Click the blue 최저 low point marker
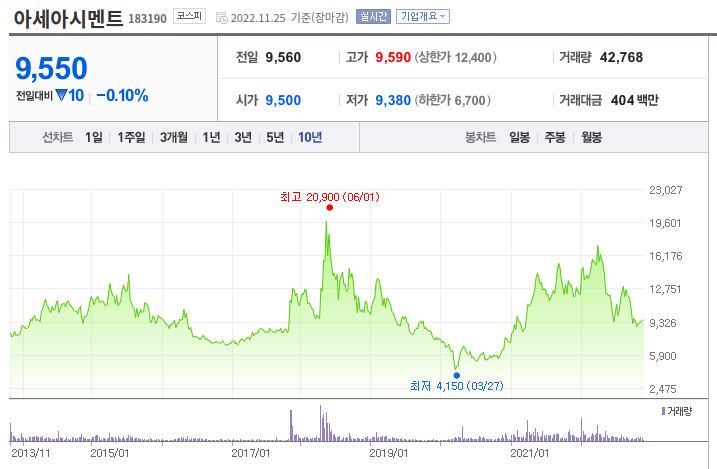Image resolution: width=717 pixels, height=469 pixels. (x=456, y=375)
